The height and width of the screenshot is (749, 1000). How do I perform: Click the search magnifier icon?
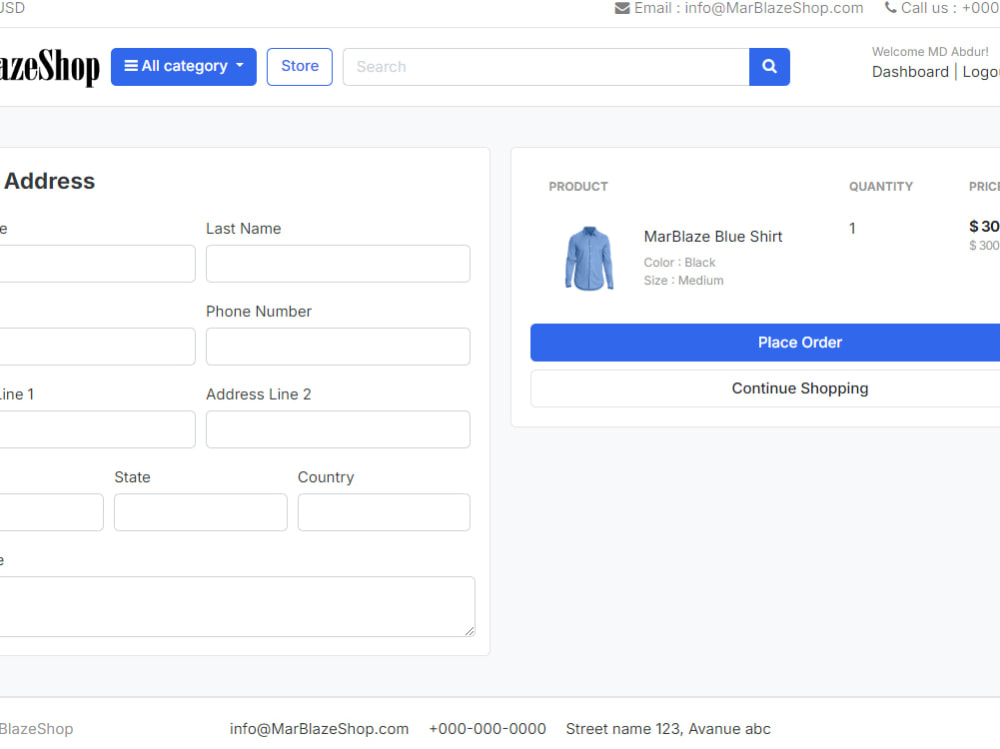pos(769,66)
